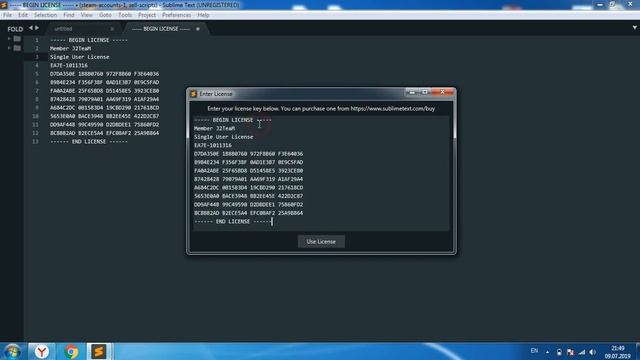Image resolution: width=640 pixels, height=360 pixels.
Task: Expand the second folder in sidebar
Action: (9, 48)
